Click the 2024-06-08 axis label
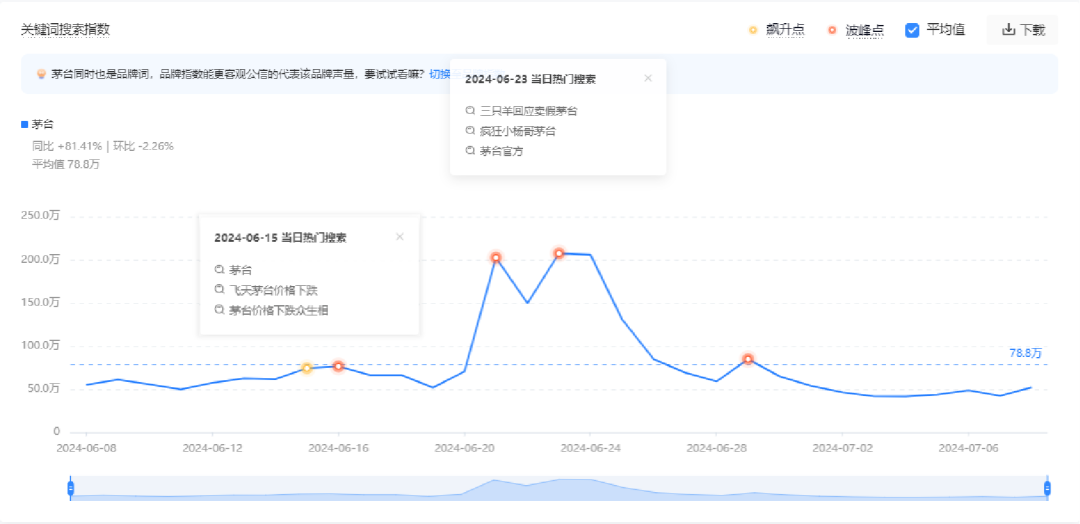Viewport: 1080px width, 524px height. [86, 448]
